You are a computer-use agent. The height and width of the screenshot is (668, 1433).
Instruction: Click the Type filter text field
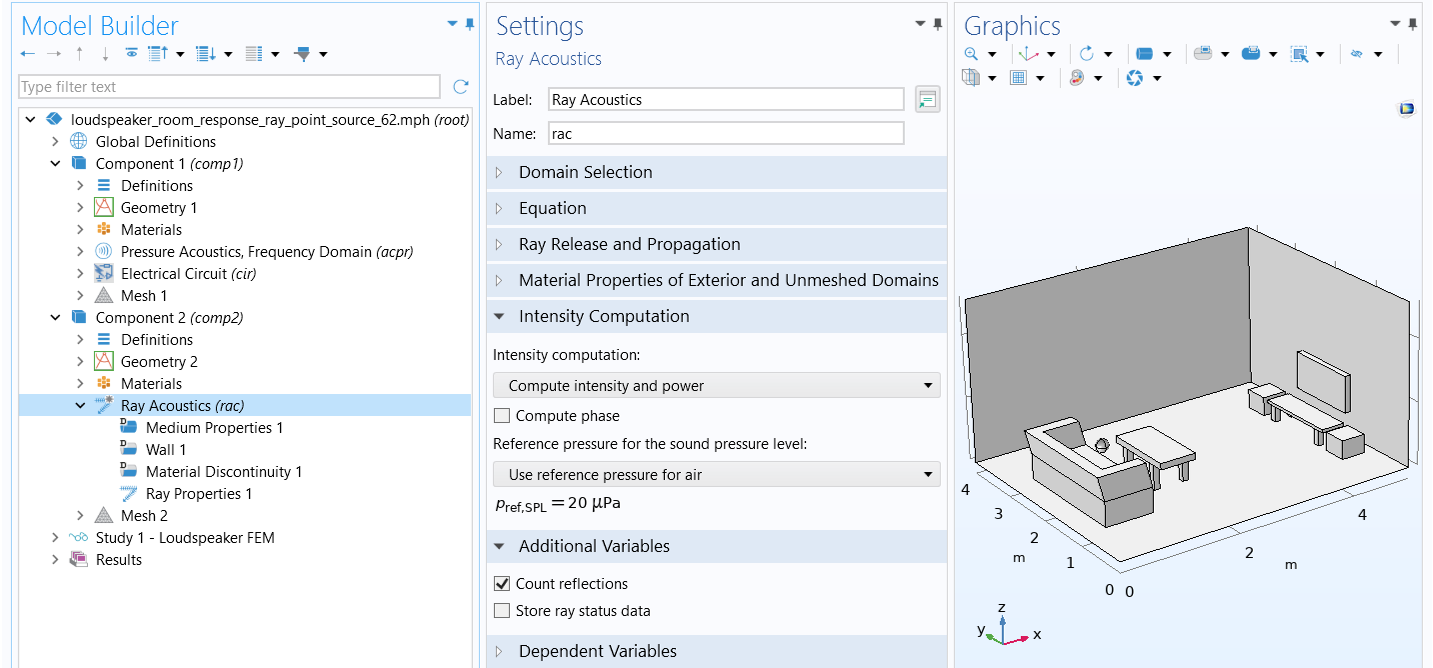(x=229, y=87)
